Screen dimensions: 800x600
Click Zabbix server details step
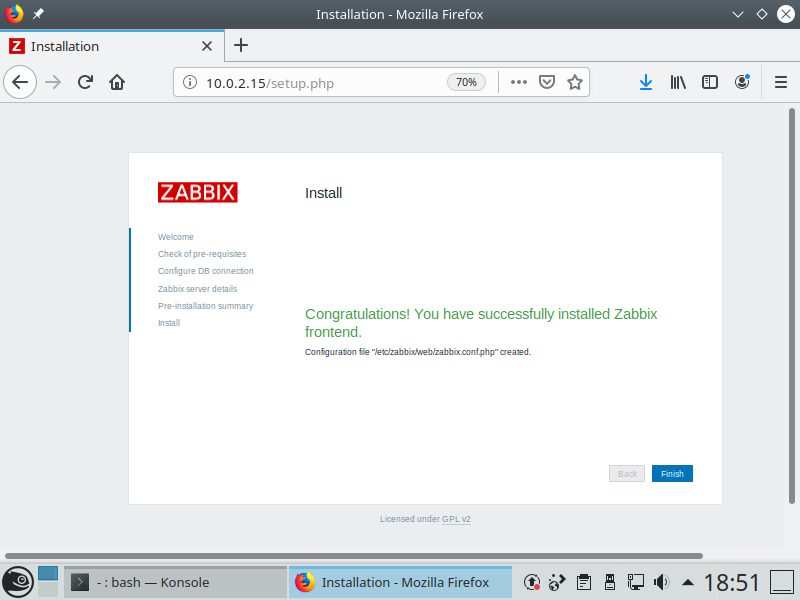click(x=197, y=289)
